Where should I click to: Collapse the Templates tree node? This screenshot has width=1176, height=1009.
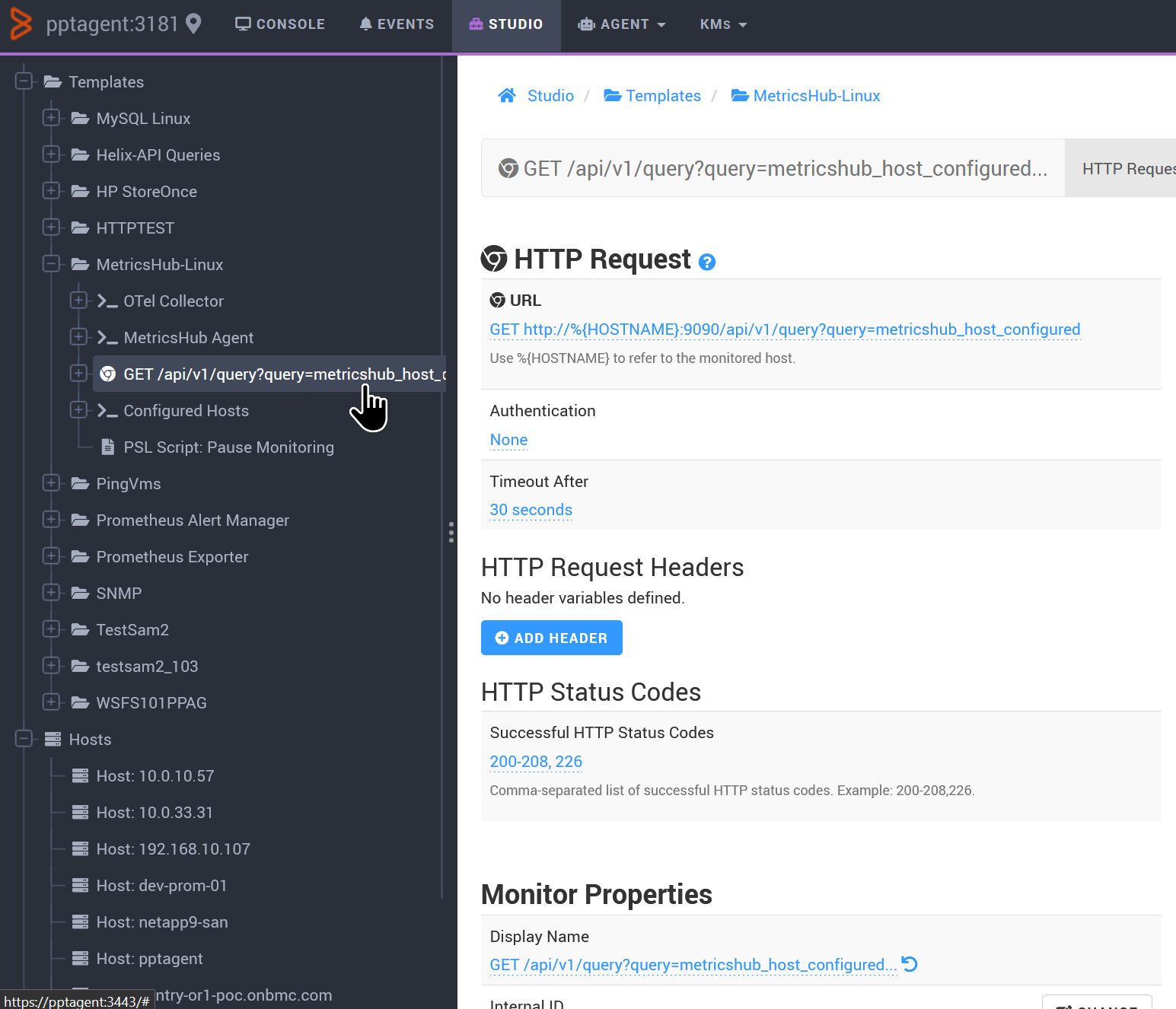[24, 81]
